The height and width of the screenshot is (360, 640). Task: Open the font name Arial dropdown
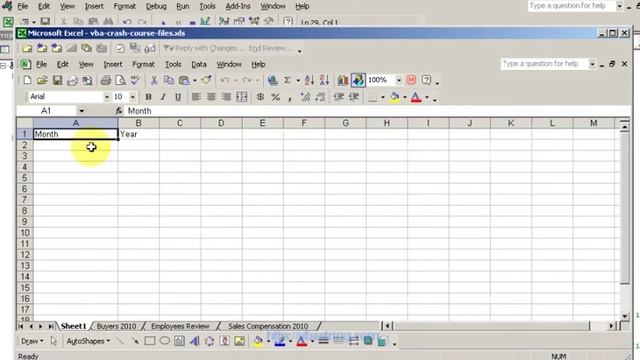point(107,97)
